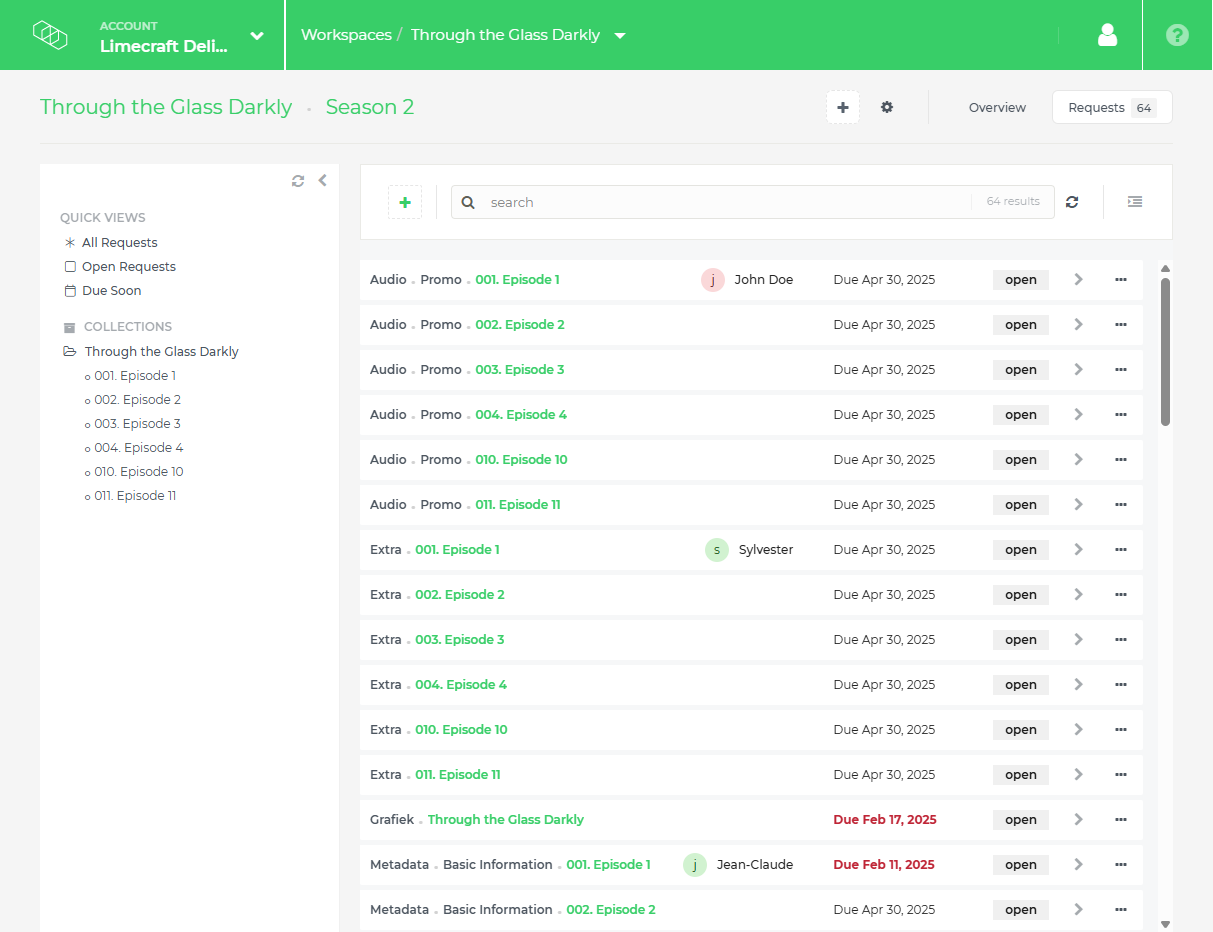
Task: Select 004. Episode 4 in collections tree
Action: [x=139, y=448]
